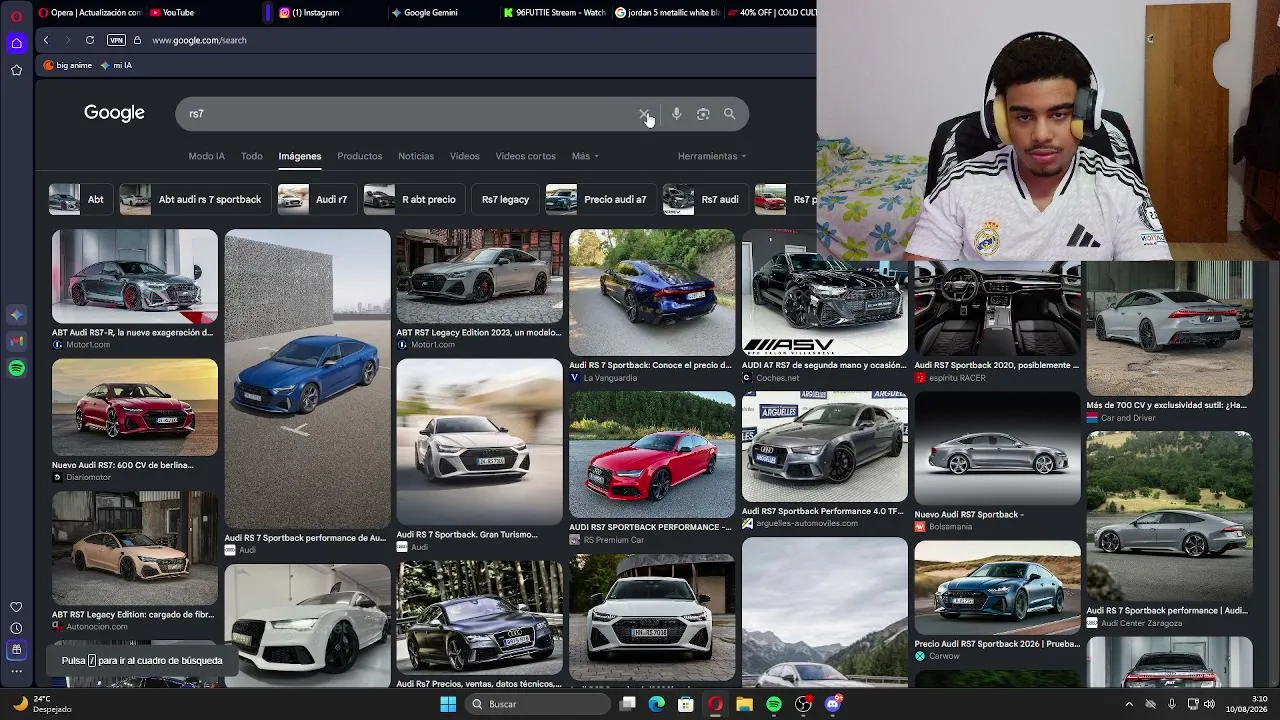Filter images by Rs7 legacy chip
The height and width of the screenshot is (720, 1280).
[x=505, y=199]
